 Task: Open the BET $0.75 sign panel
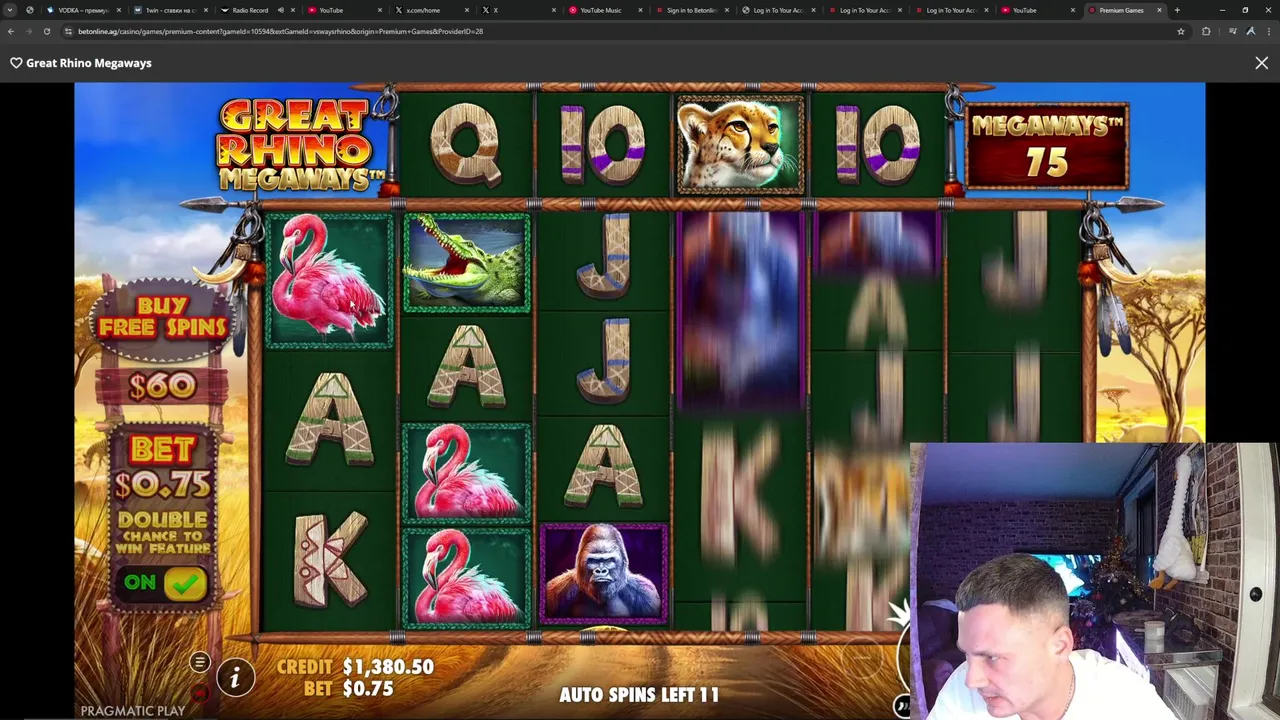coord(163,467)
